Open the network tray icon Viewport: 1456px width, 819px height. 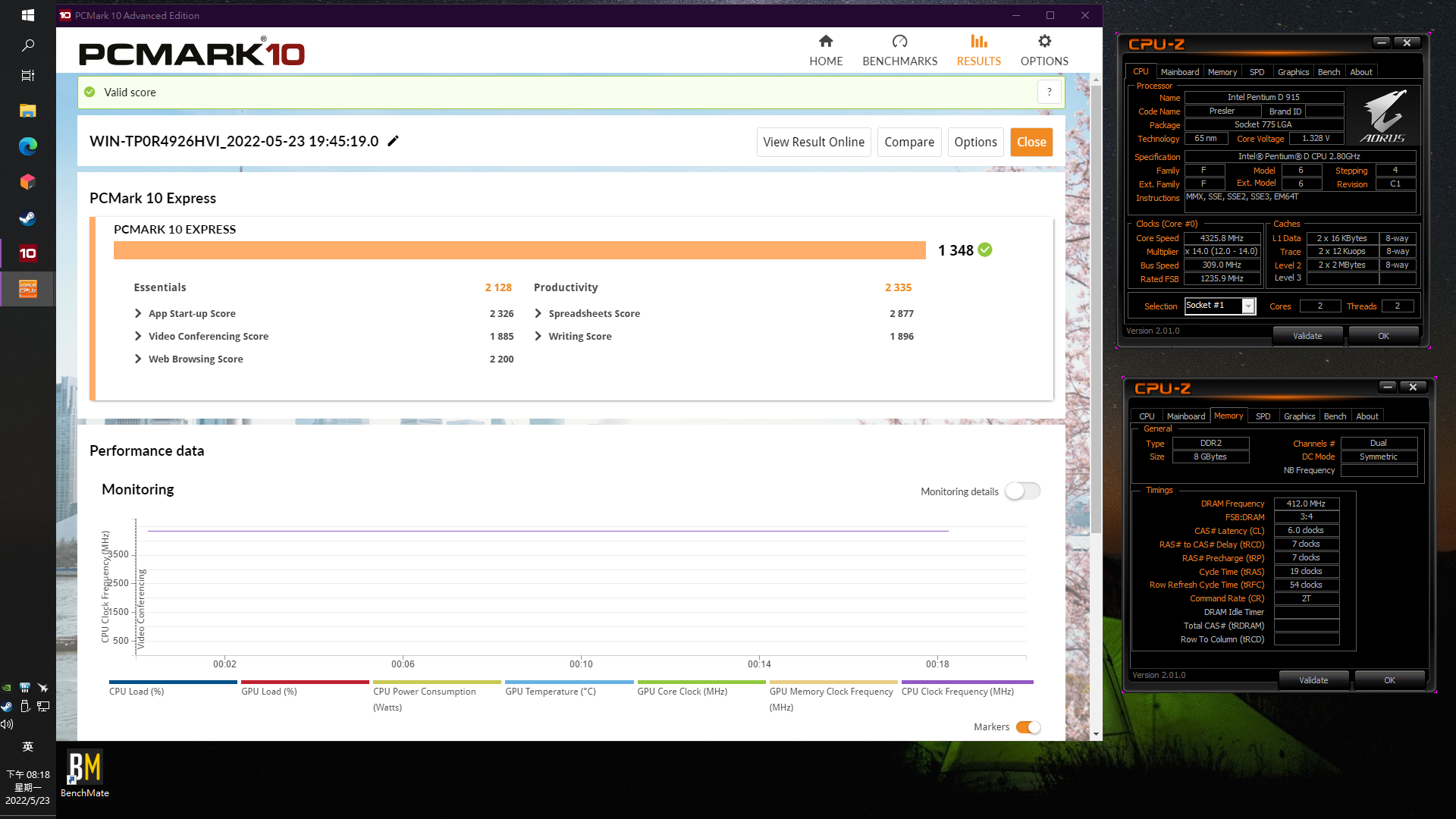(43, 706)
